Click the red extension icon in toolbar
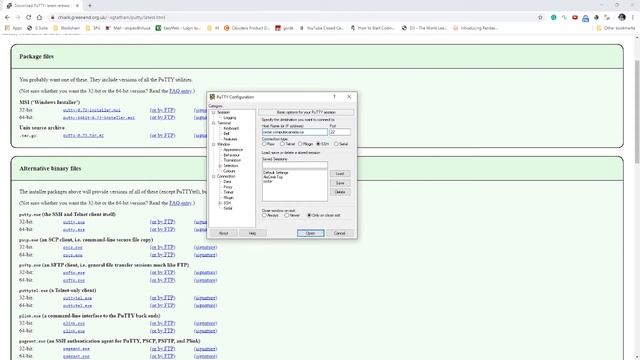This screenshot has width=640, height=360. (575, 18)
